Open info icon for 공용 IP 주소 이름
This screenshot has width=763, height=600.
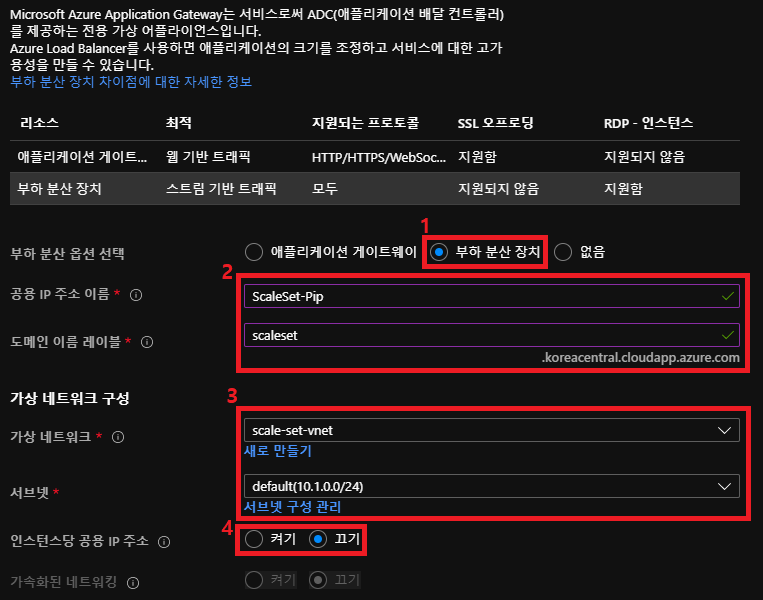pos(136,295)
